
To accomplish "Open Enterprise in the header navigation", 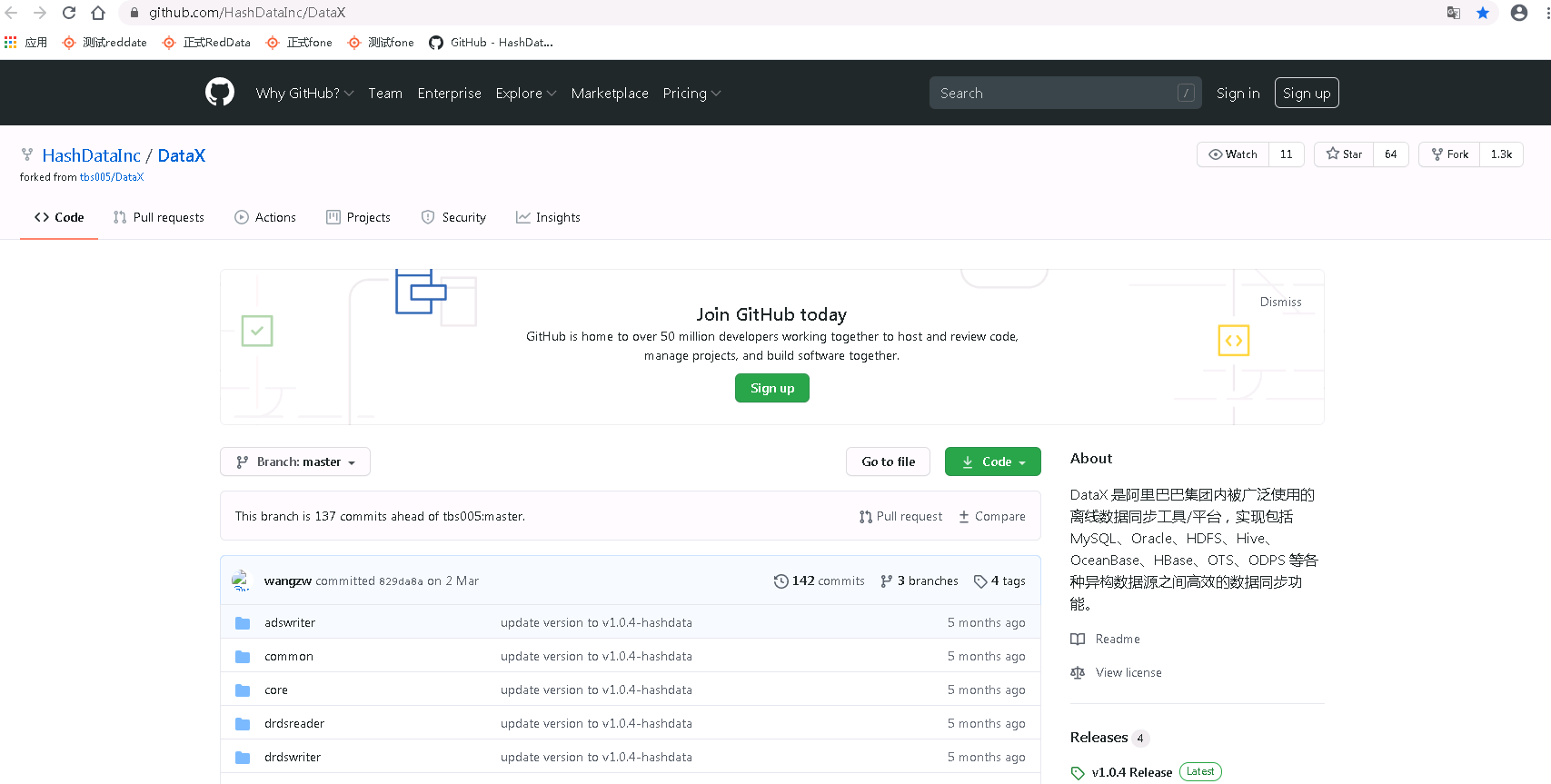I will point(450,93).
